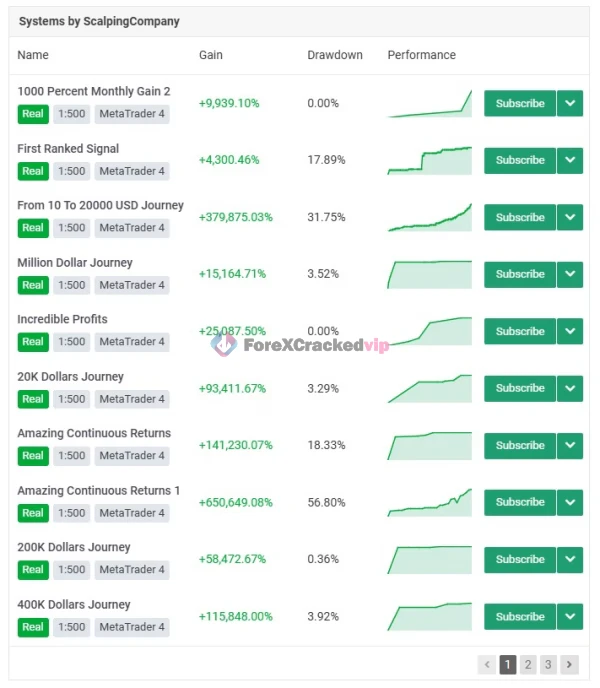Viewport: 600px width, 688px height.
Task: Select current page 1 in pagination
Action: pos(508,664)
